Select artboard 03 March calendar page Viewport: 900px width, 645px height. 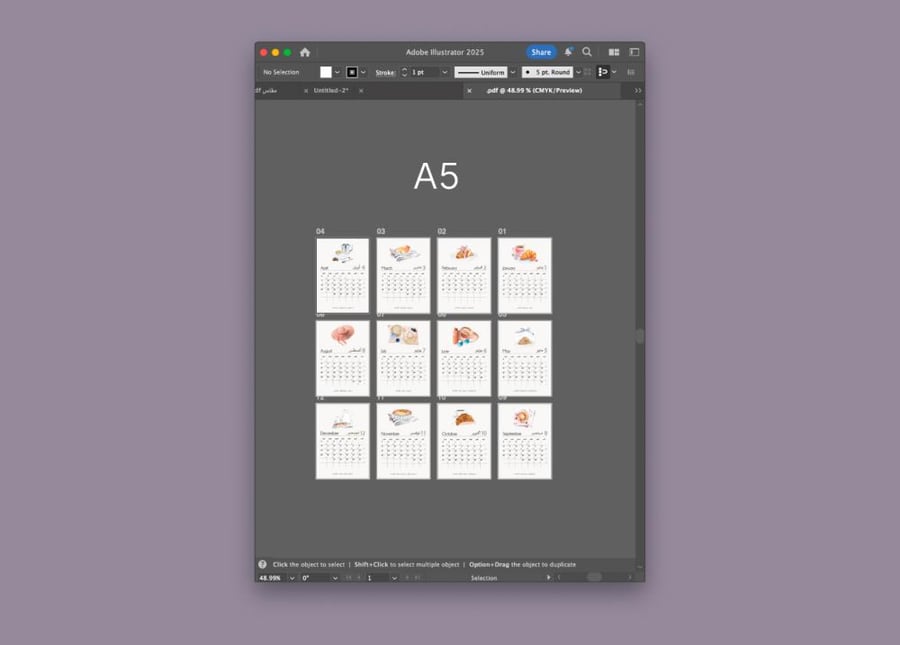click(403, 275)
